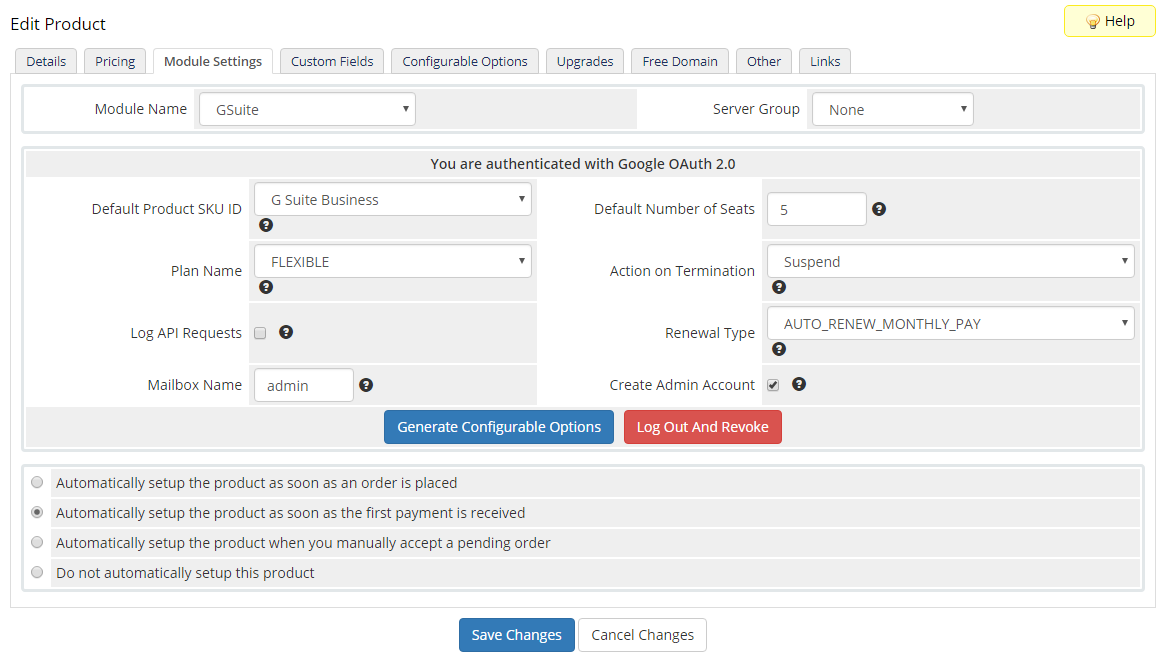Uncheck the Create Admin Account checkbox

(773, 385)
